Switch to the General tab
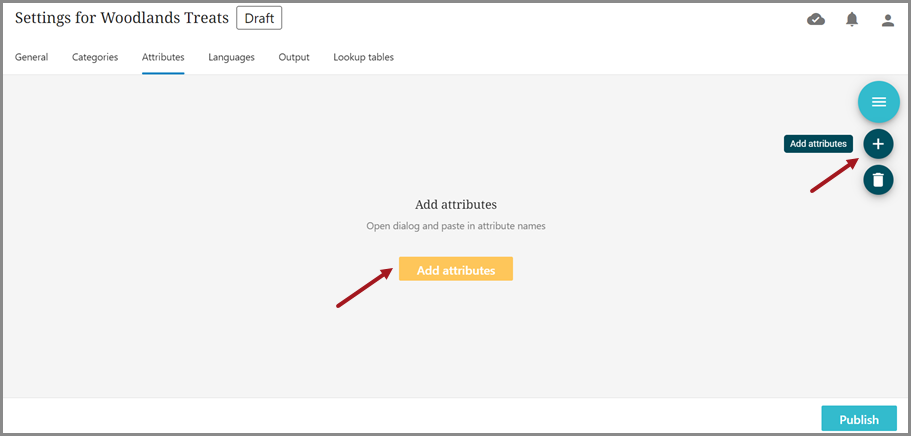911x436 pixels. [x=31, y=57]
